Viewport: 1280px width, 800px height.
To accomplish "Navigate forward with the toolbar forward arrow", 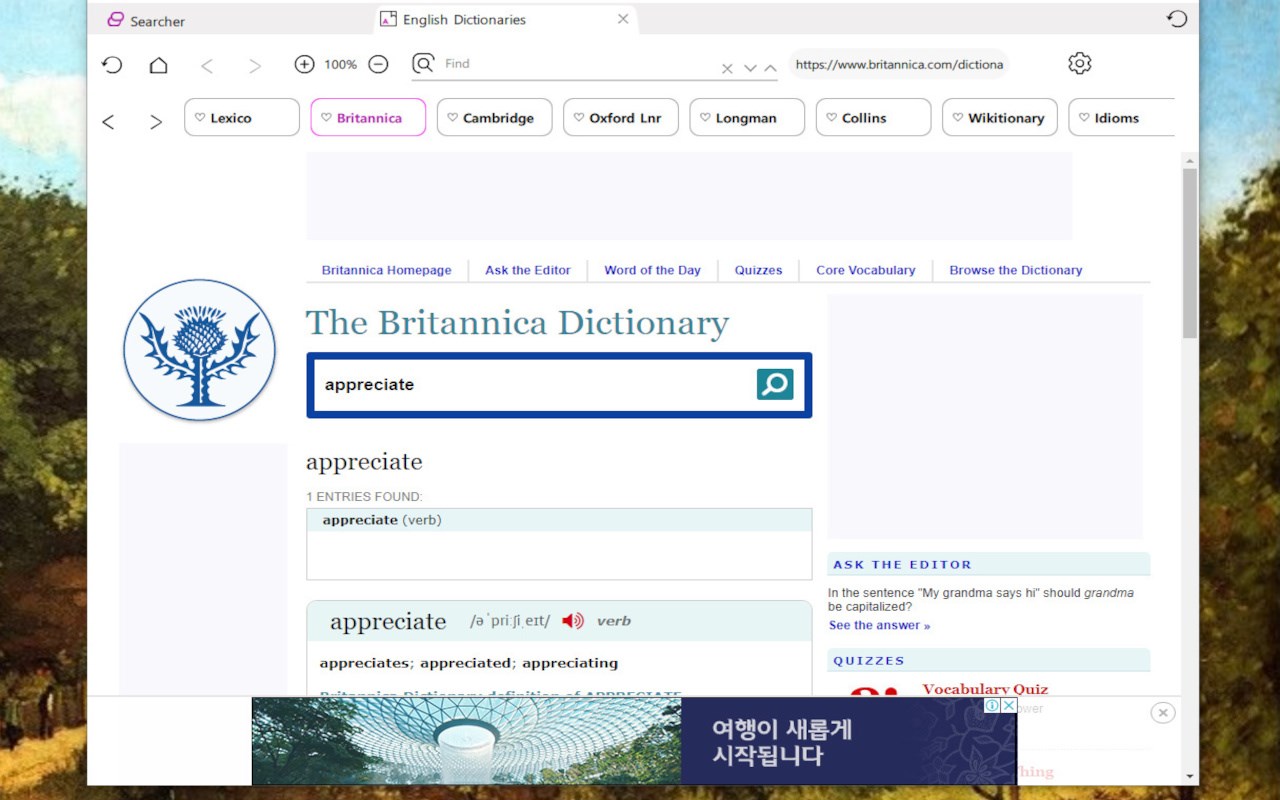I will [255, 66].
